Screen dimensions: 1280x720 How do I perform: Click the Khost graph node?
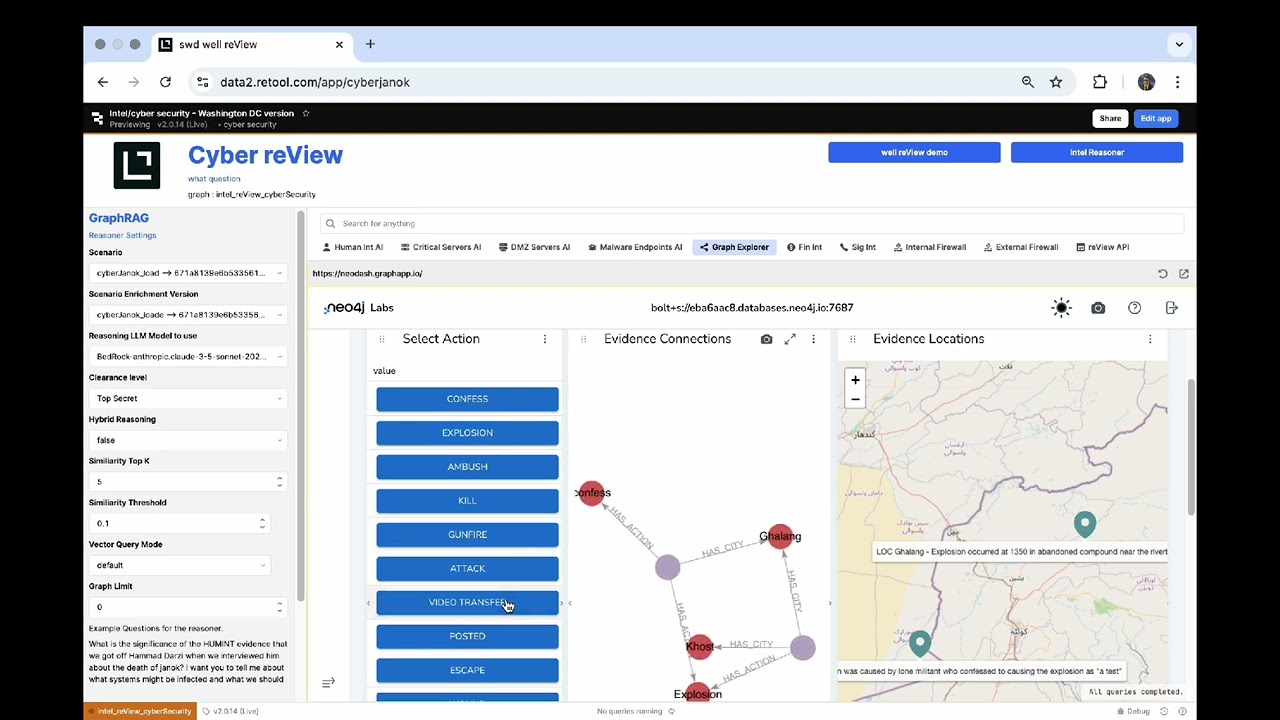pyautogui.click(x=700, y=647)
